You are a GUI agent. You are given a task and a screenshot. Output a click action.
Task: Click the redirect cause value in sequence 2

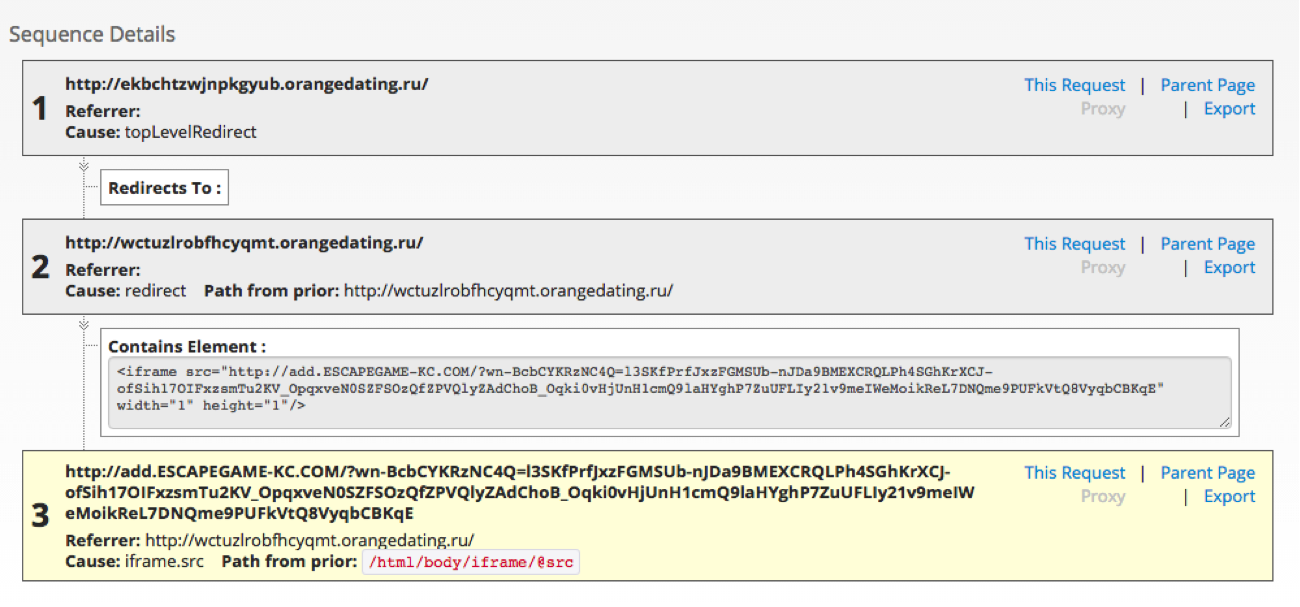click(155, 291)
